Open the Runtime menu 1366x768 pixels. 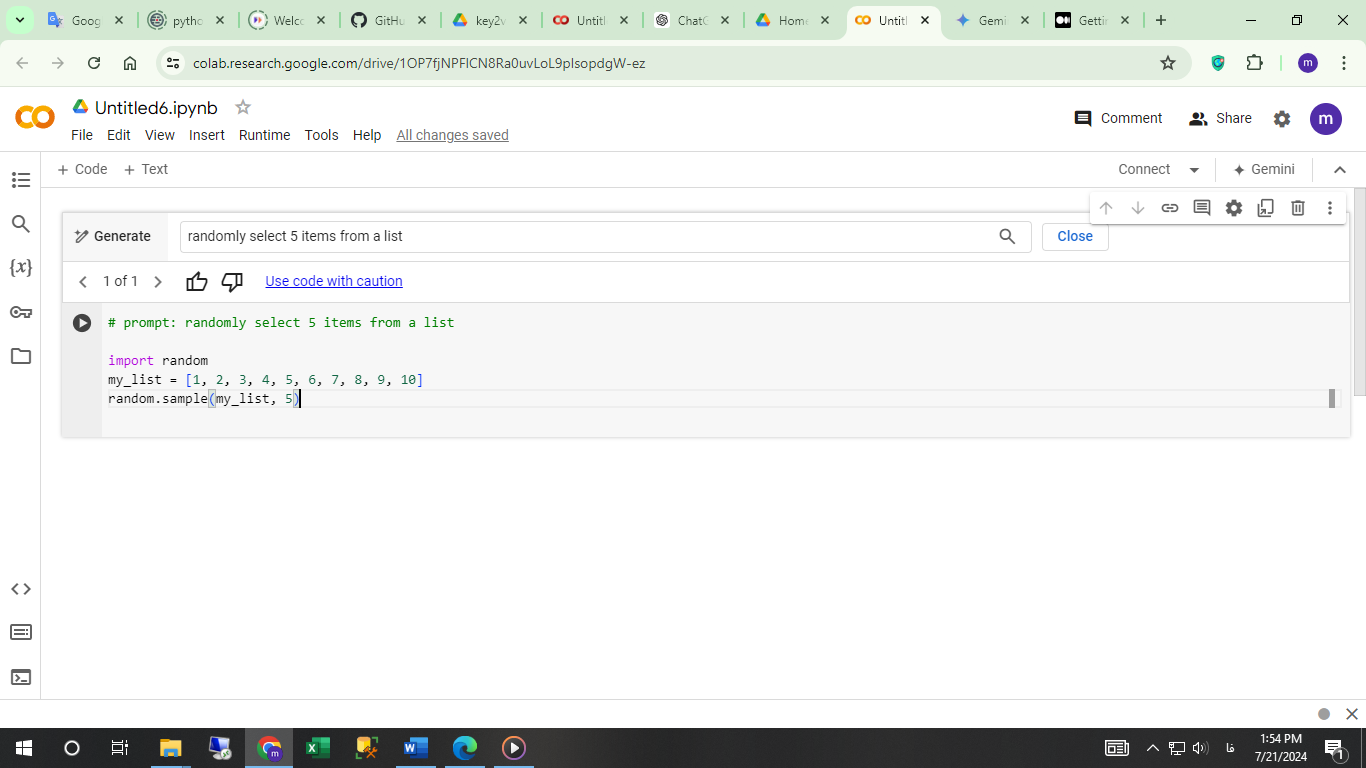pyautogui.click(x=265, y=135)
